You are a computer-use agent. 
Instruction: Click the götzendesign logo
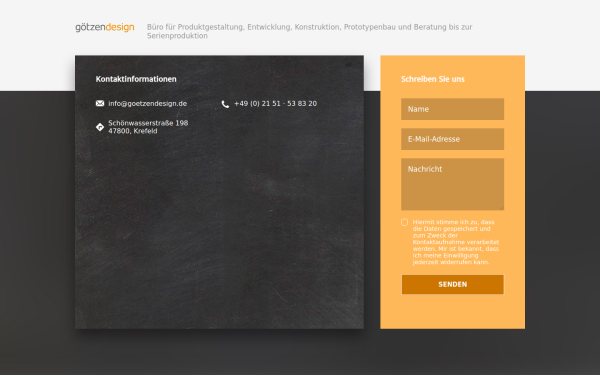(104, 28)
